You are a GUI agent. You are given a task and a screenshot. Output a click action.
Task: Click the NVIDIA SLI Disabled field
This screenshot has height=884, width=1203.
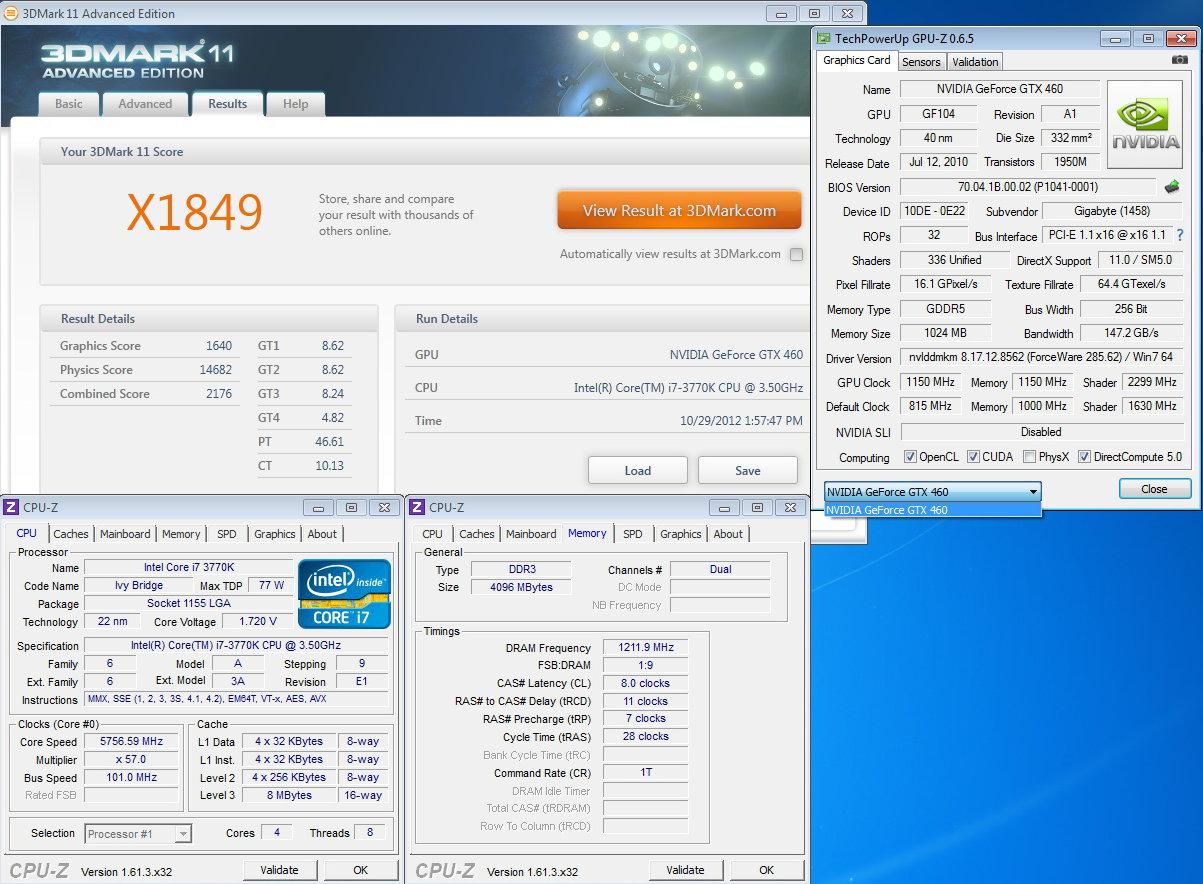tap(1042, 432)
